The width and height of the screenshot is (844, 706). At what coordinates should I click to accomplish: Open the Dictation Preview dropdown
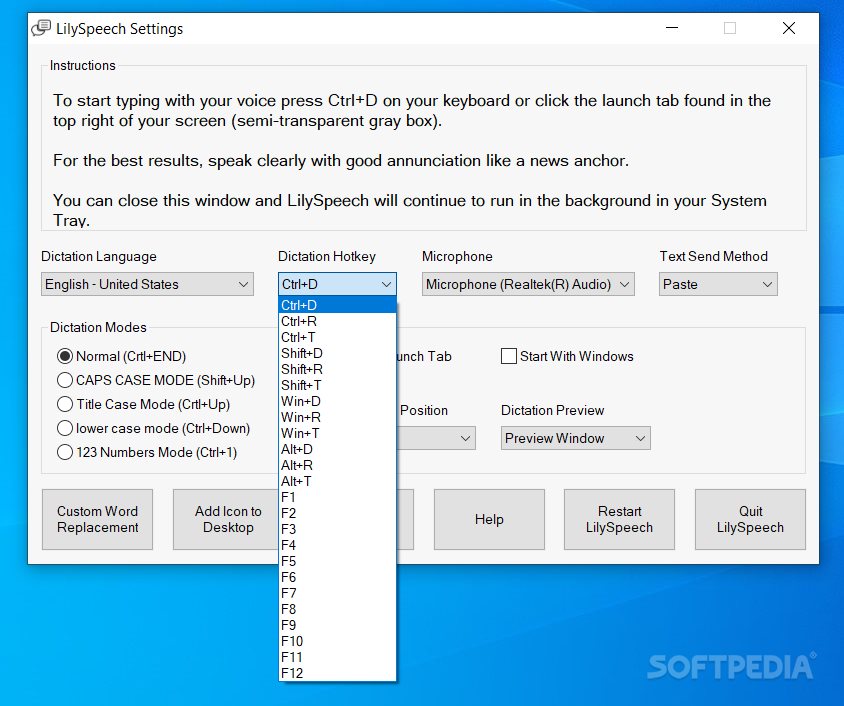575,438
